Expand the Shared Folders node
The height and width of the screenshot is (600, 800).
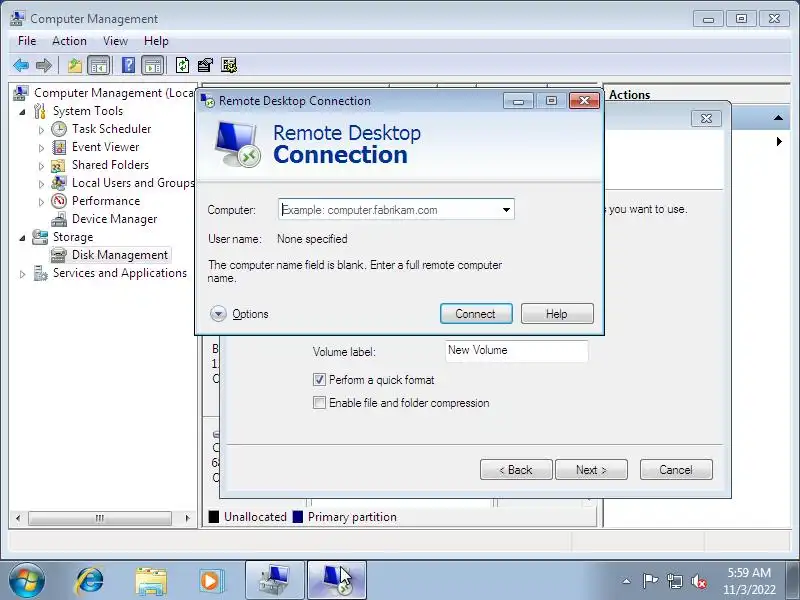pyautogui.click(x=41, y=166)
